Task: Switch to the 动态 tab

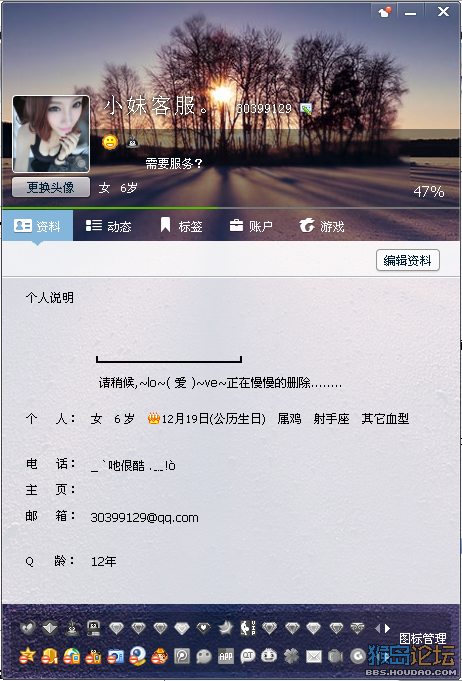Action: click(109, 226)
